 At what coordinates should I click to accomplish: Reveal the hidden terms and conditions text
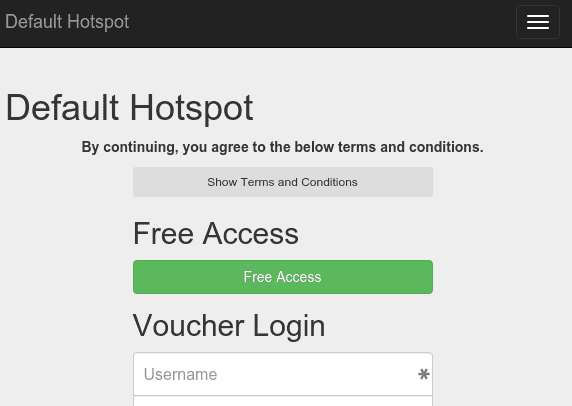pyautogui.click(x=283, y=182)
